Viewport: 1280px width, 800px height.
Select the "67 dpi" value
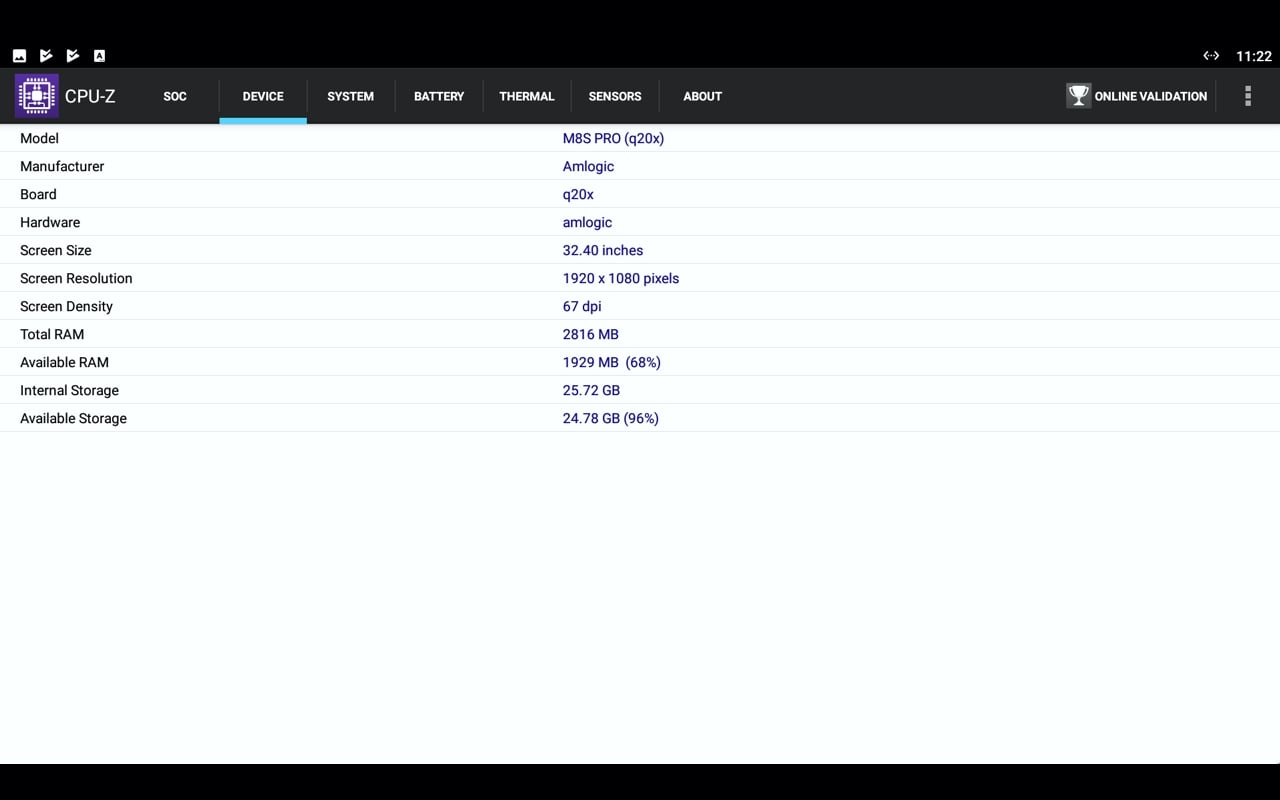582,306
